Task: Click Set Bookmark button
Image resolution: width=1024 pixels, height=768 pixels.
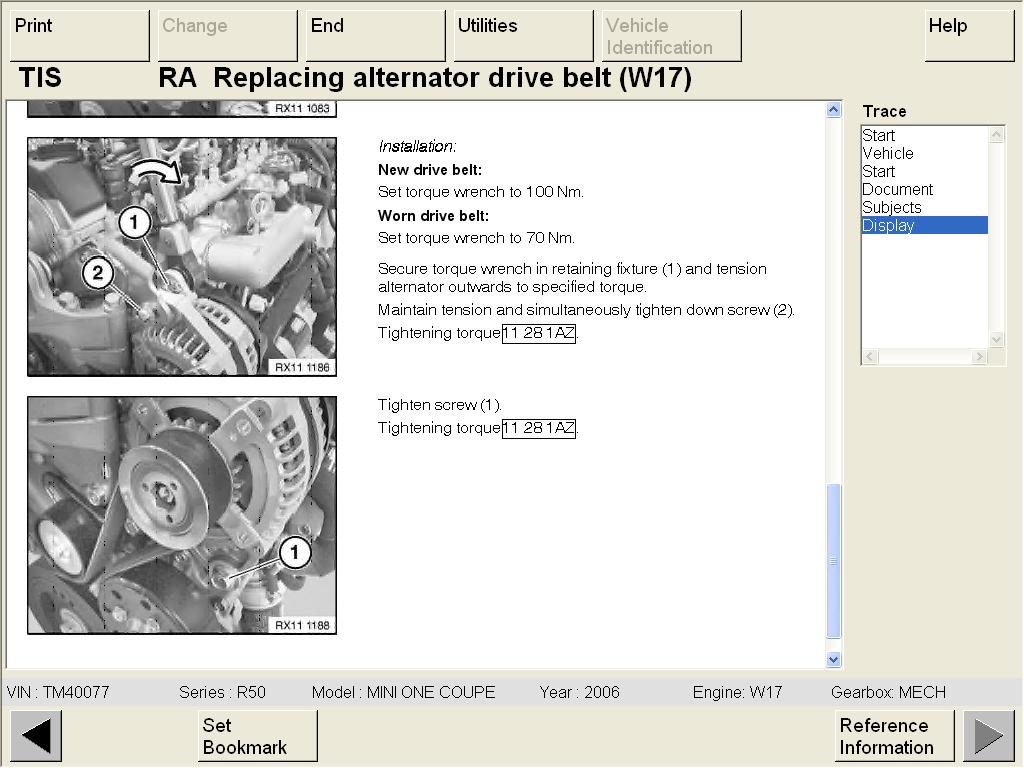Action: click(257, 736)
